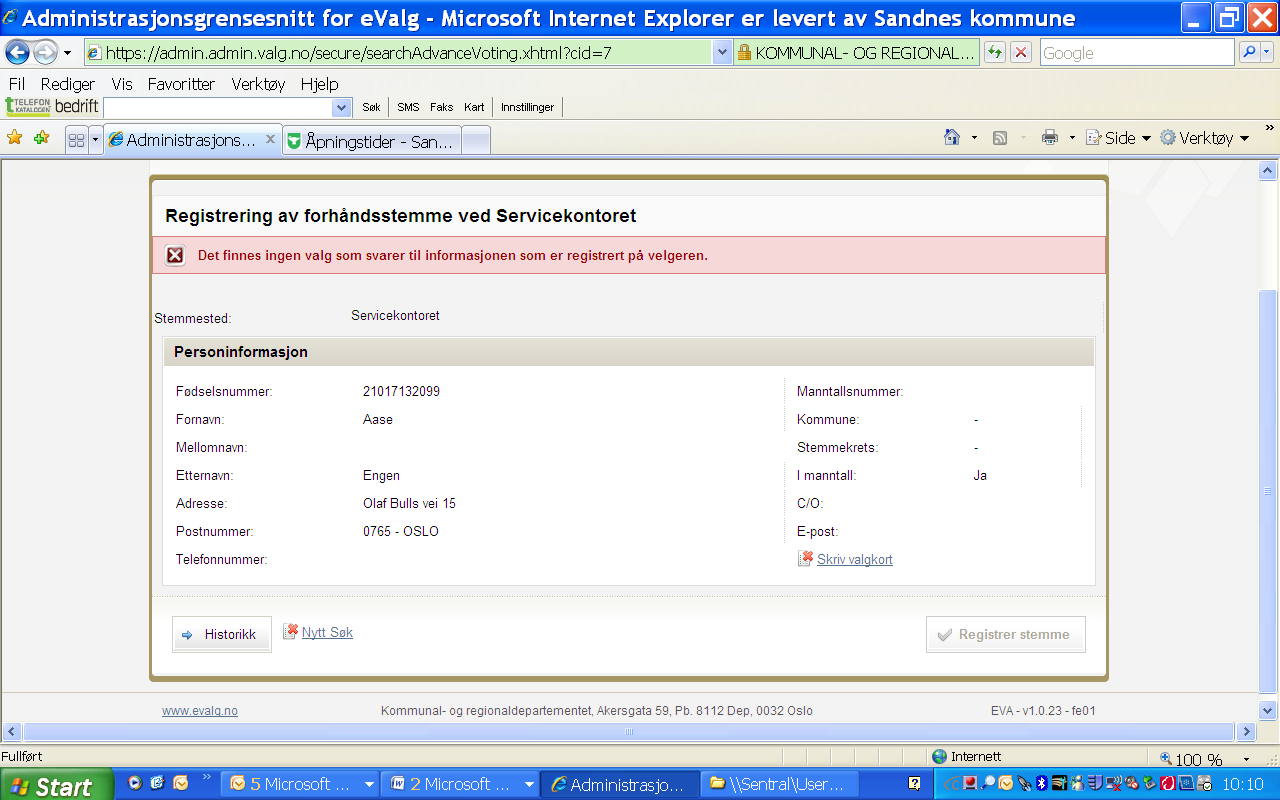Open the search provider dropdown arrow
The height and width of the screenshot is (800, 1280).
pyautogui.click(x=1268, y=53)
